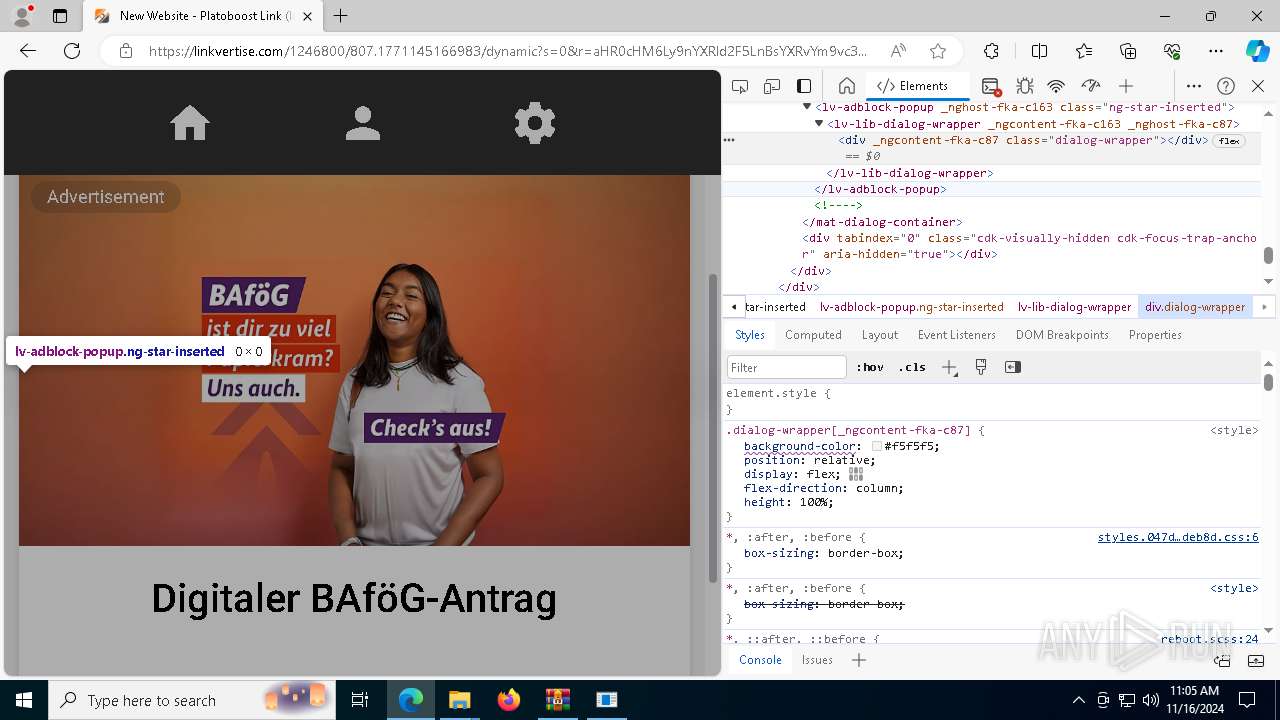Toggle the DevTools activity bar dock icon

point(804,86)
